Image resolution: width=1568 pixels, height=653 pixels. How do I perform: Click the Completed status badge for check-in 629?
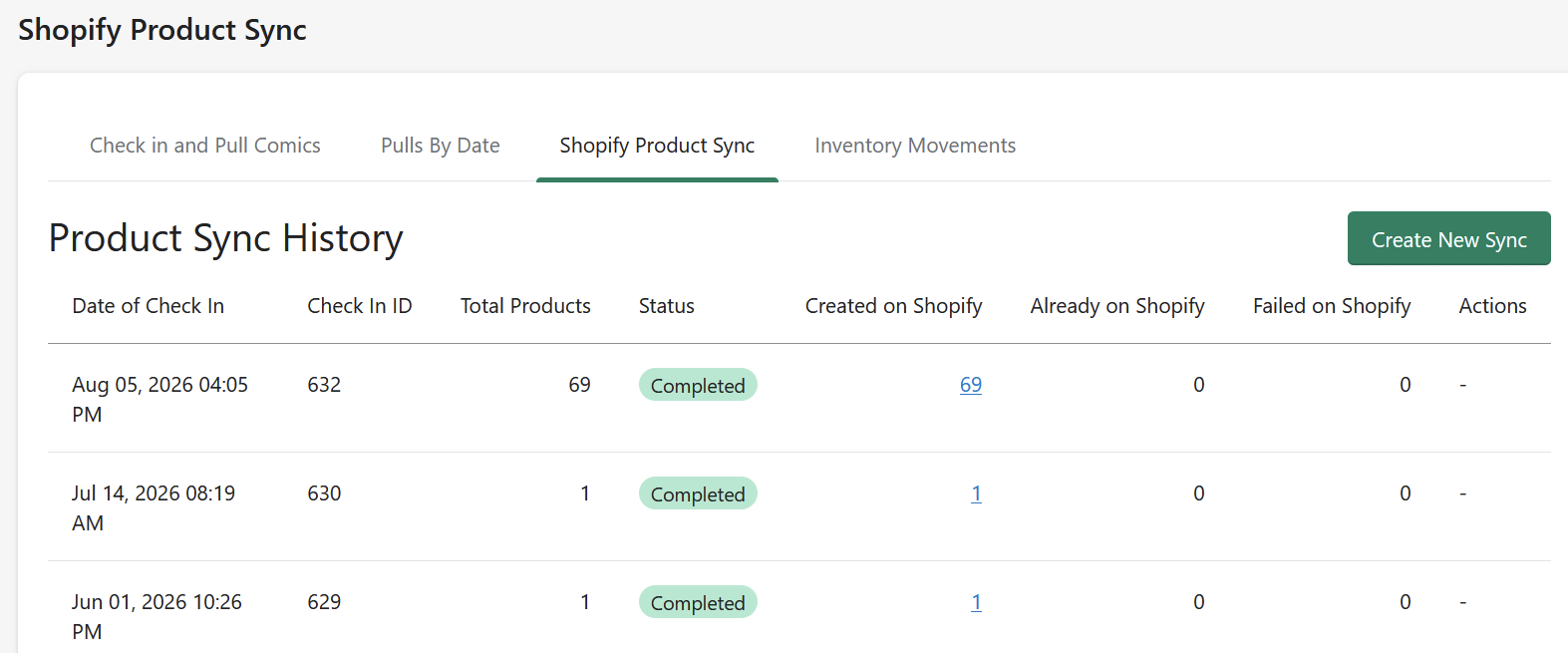point(698,602)
